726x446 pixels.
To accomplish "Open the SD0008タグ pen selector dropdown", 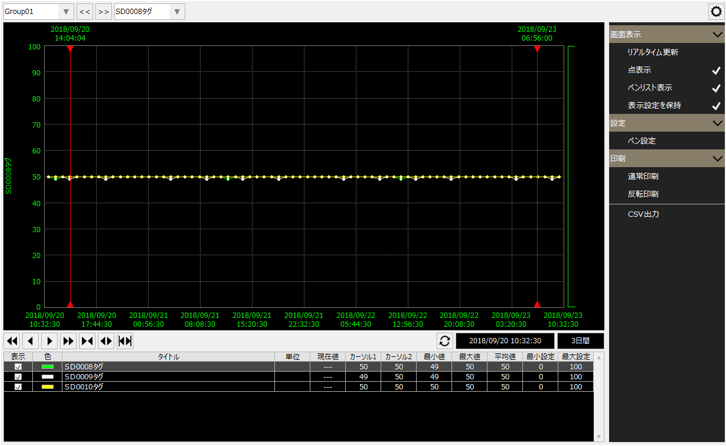I will tap(148, 12).
